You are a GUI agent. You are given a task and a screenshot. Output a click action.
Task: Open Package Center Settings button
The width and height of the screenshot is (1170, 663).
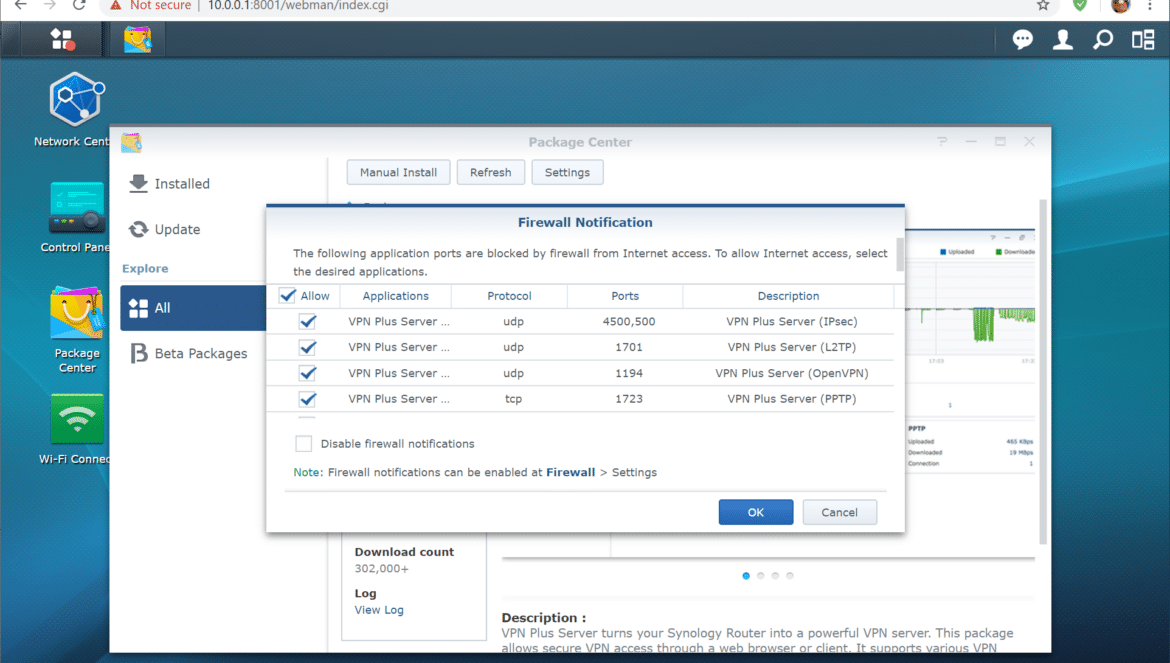point(567,172)
